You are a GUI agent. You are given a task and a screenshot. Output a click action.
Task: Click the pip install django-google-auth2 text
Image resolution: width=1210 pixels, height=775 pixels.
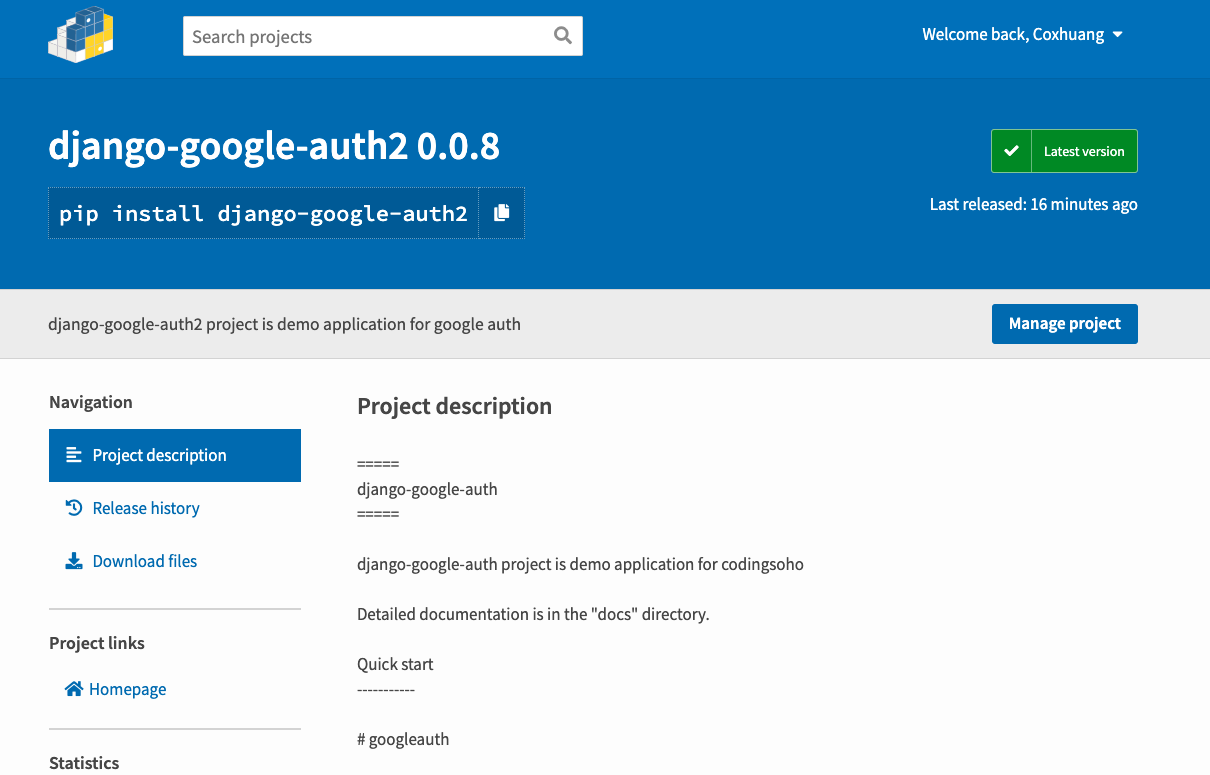[263, 213]
